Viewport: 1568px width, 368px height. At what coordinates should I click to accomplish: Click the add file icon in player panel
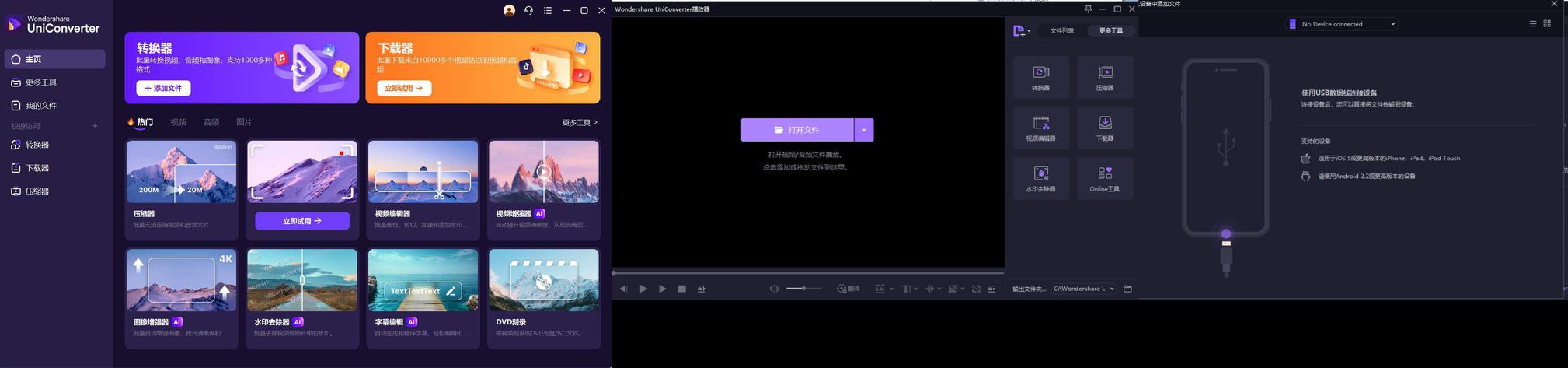coord(1019,31)
